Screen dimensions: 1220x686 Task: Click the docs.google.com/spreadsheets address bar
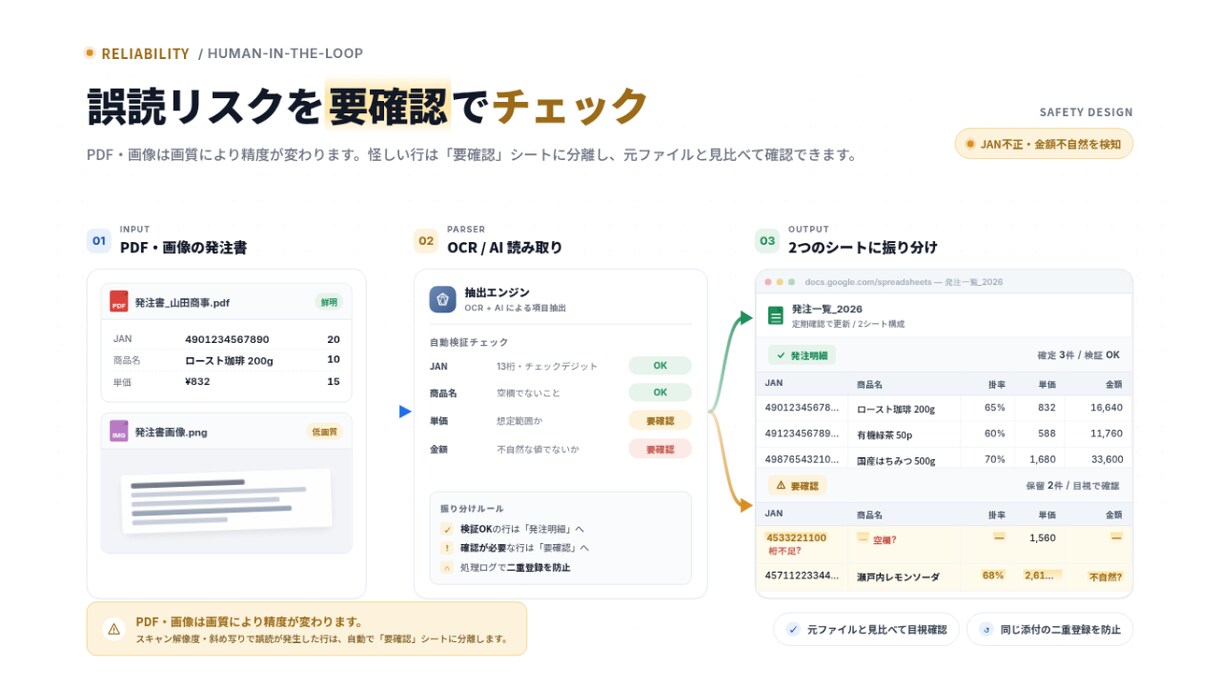tap(903, 282)
